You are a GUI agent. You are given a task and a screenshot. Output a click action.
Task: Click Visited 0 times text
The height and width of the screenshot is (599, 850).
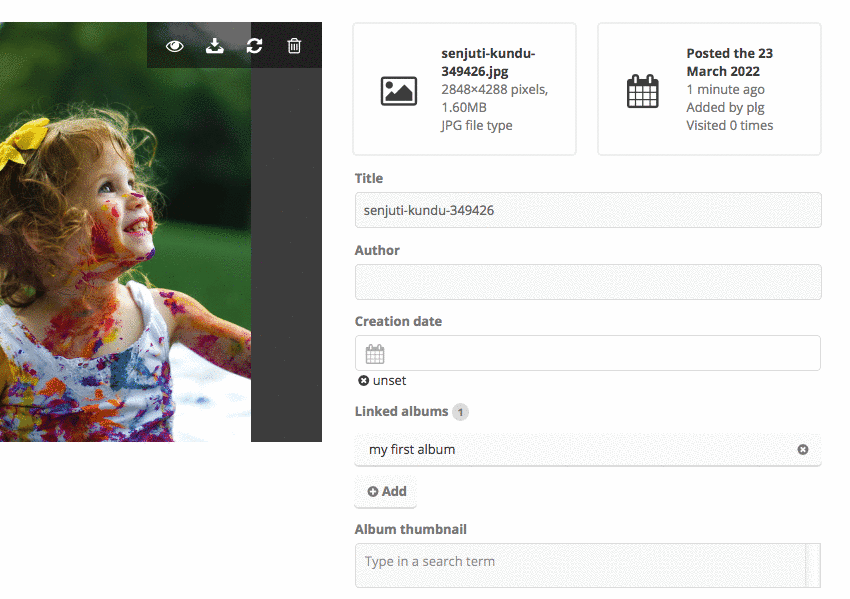pos(730,125)
